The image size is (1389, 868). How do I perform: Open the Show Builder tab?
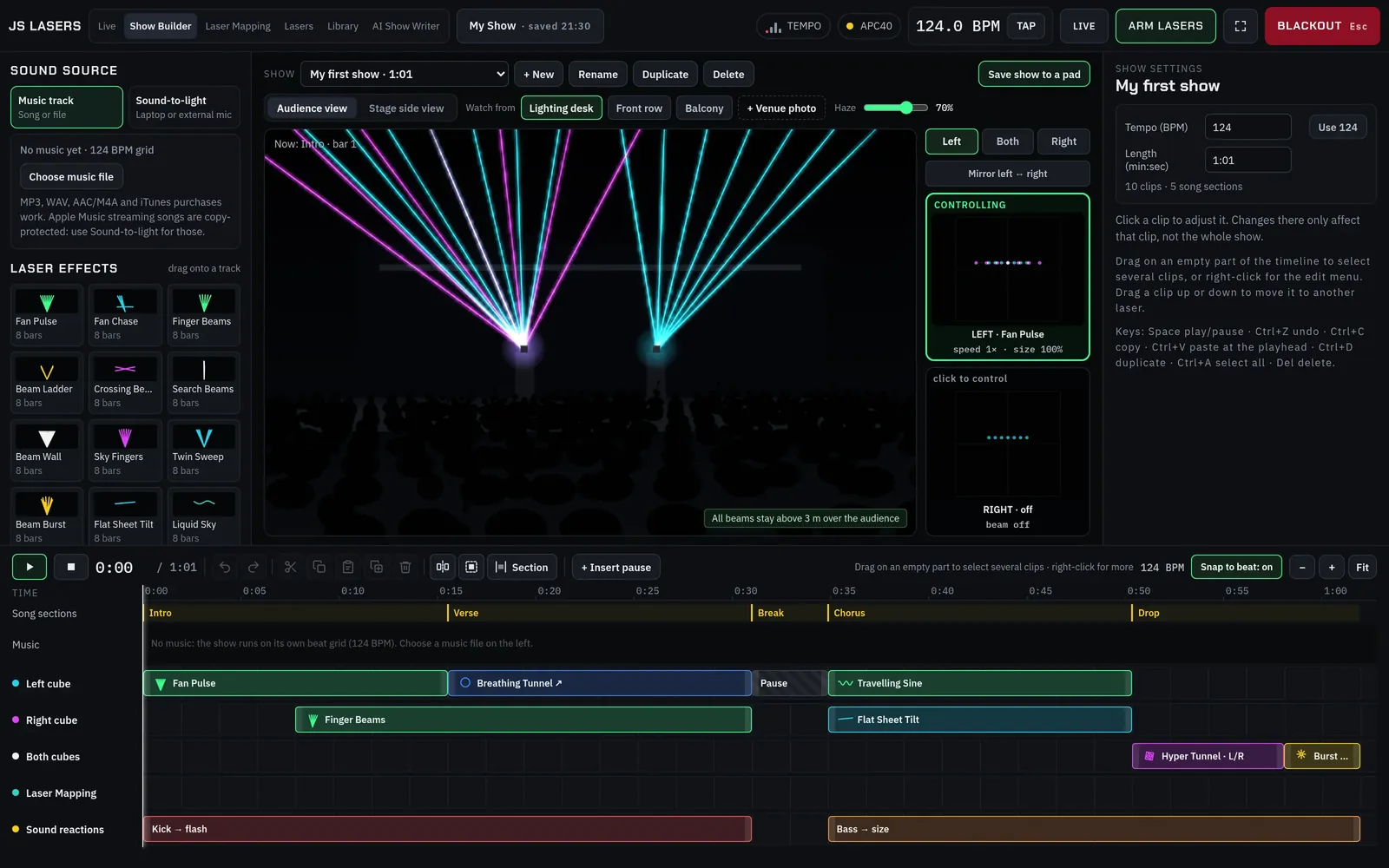click(161, 26)
